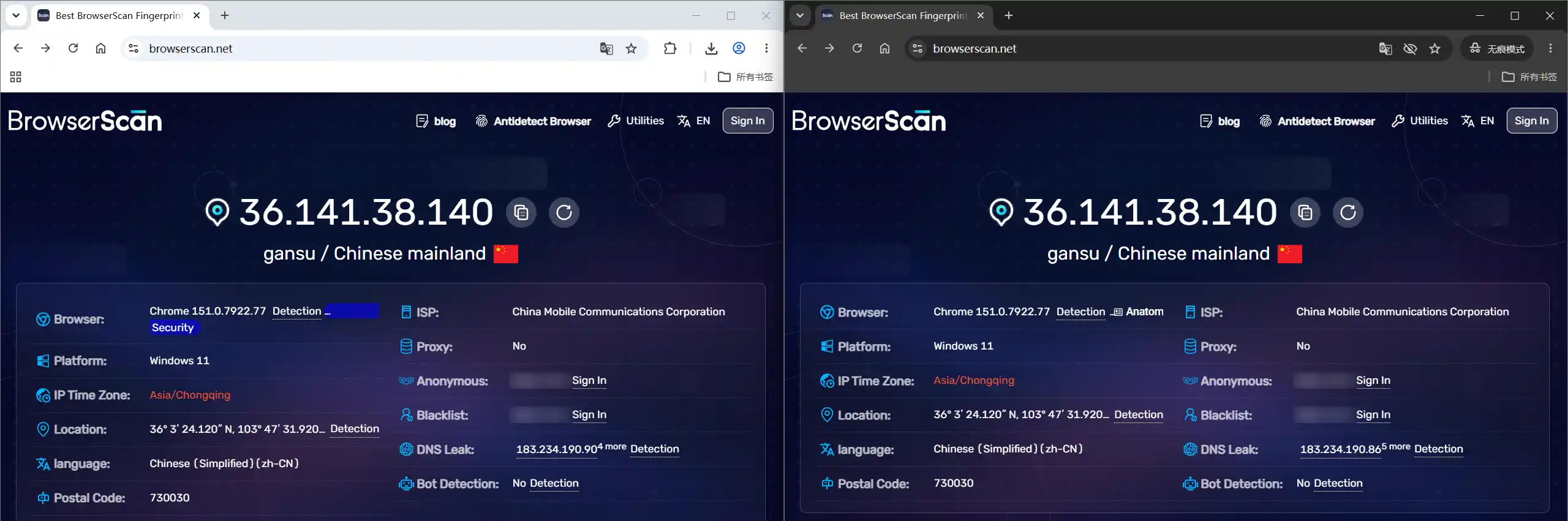Click incognito mode 无痕模式 indicator
Viewport: 1568px width, 521px height.
click(1497, 48)
